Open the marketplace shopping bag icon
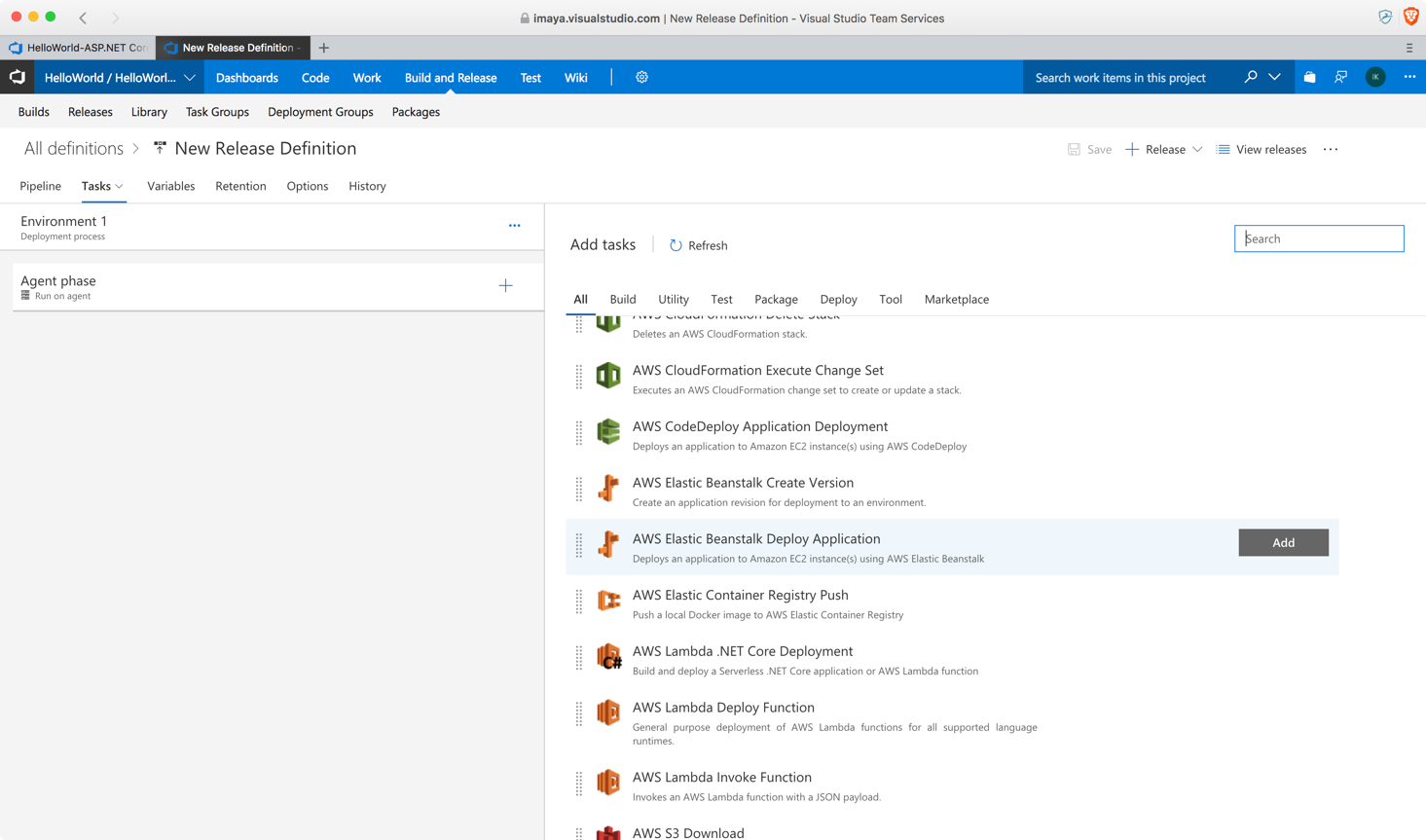The width and height of the screenshot is (1426, 840). coord(1309,77)
